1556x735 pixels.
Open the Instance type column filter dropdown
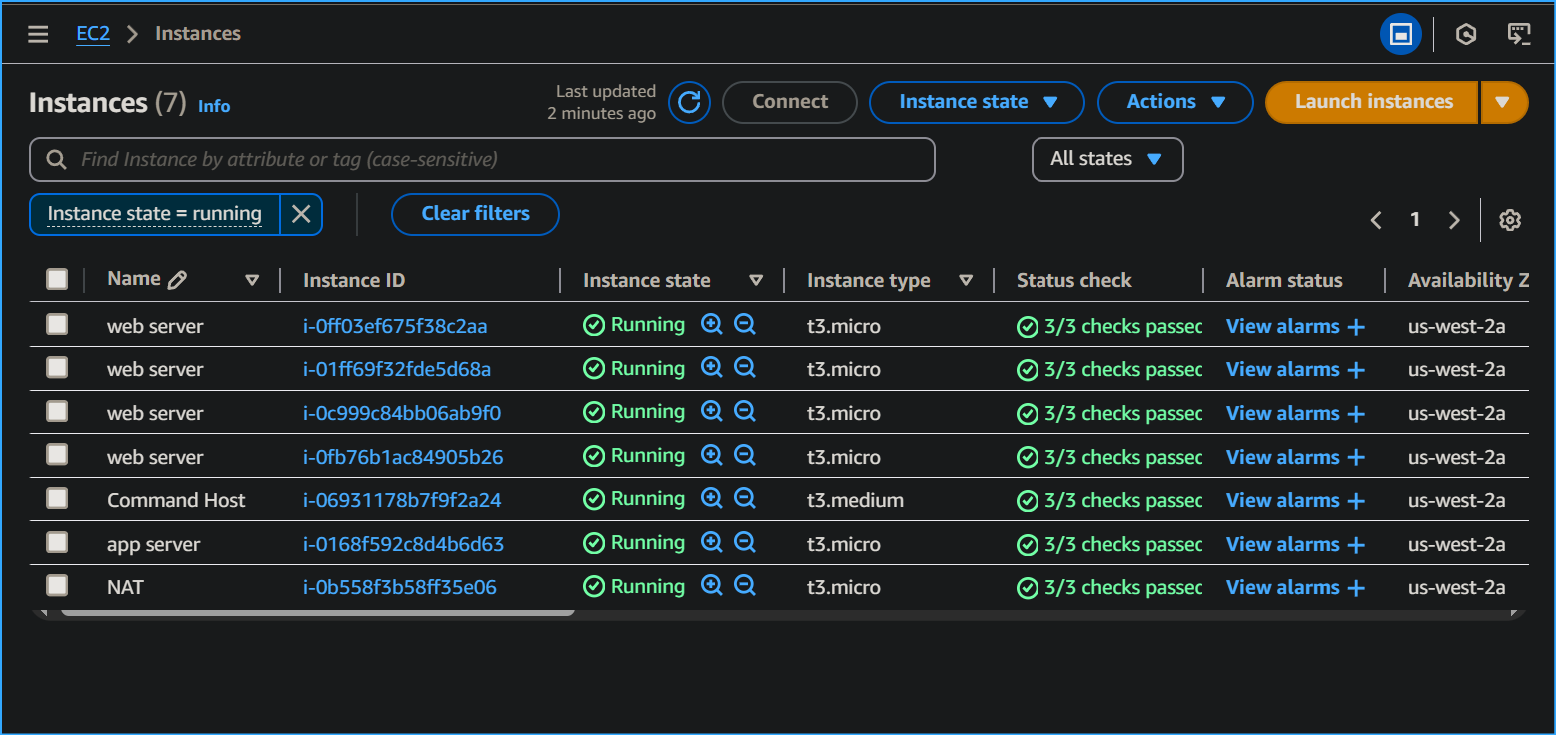[x=966, y=280]
